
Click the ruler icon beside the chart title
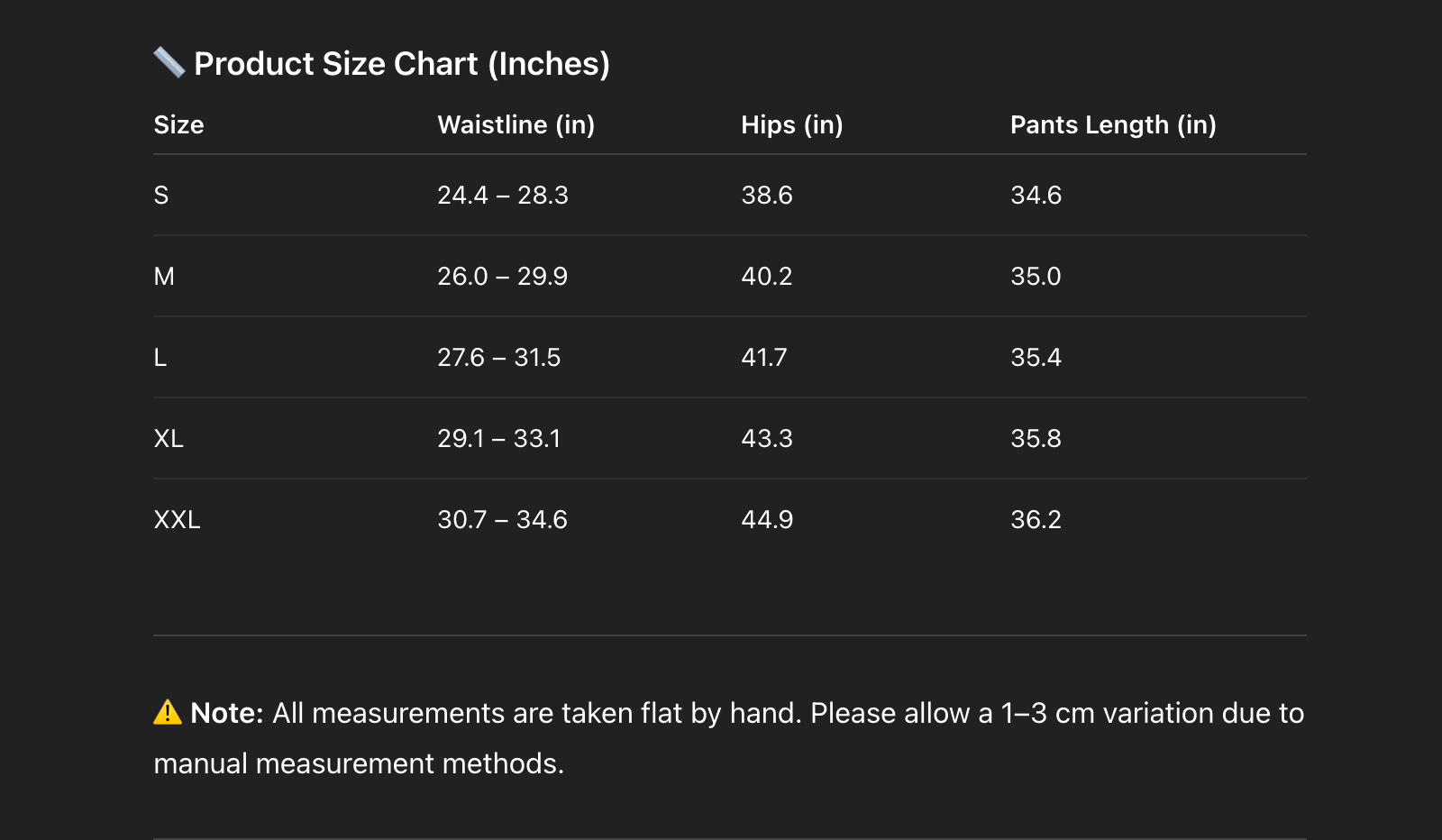coord(169,62)
